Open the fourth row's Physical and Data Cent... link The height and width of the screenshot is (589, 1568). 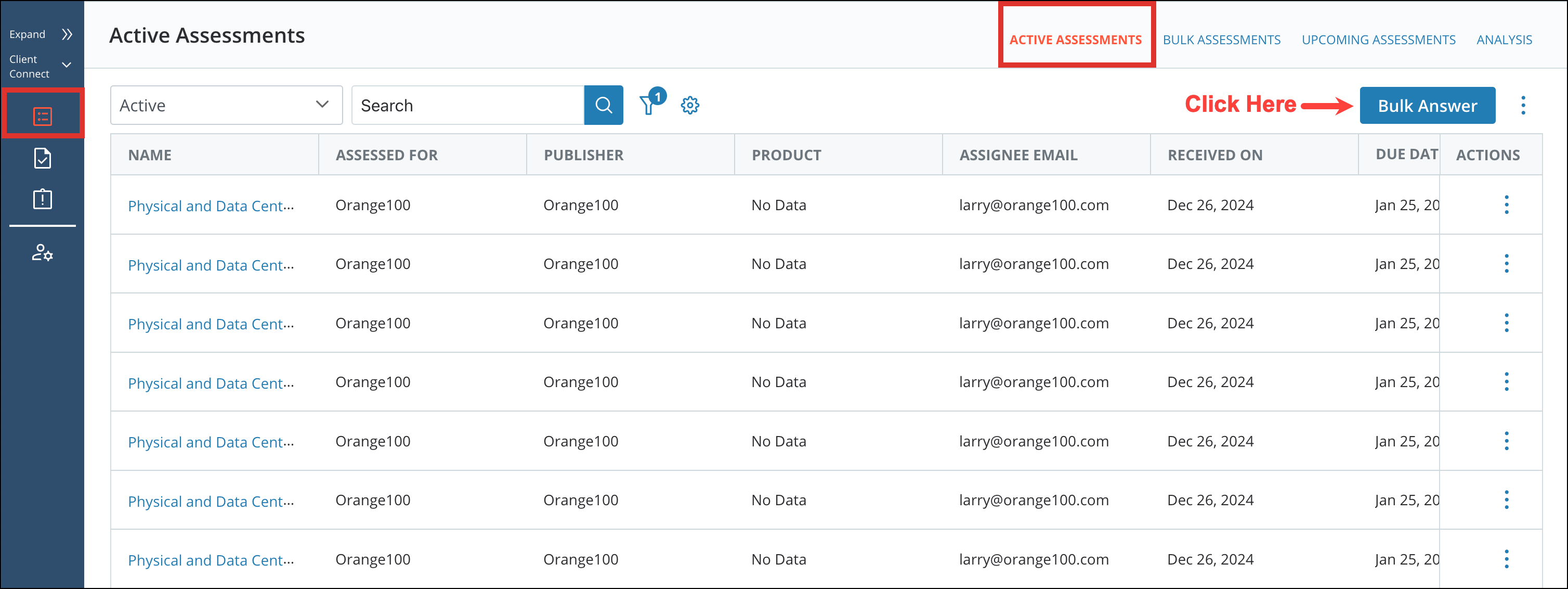[211, 382]
